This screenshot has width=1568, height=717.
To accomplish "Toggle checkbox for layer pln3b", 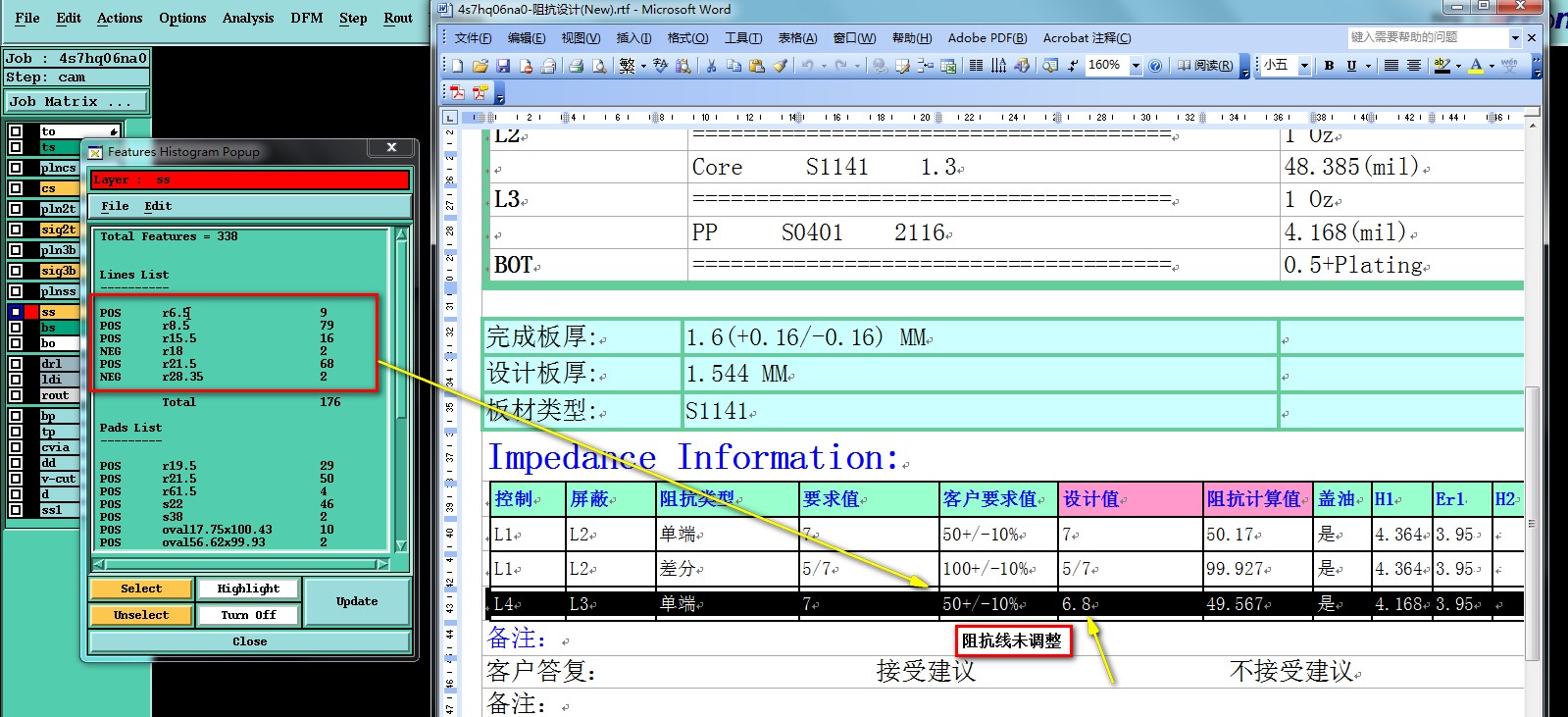I will coord(16,250).
